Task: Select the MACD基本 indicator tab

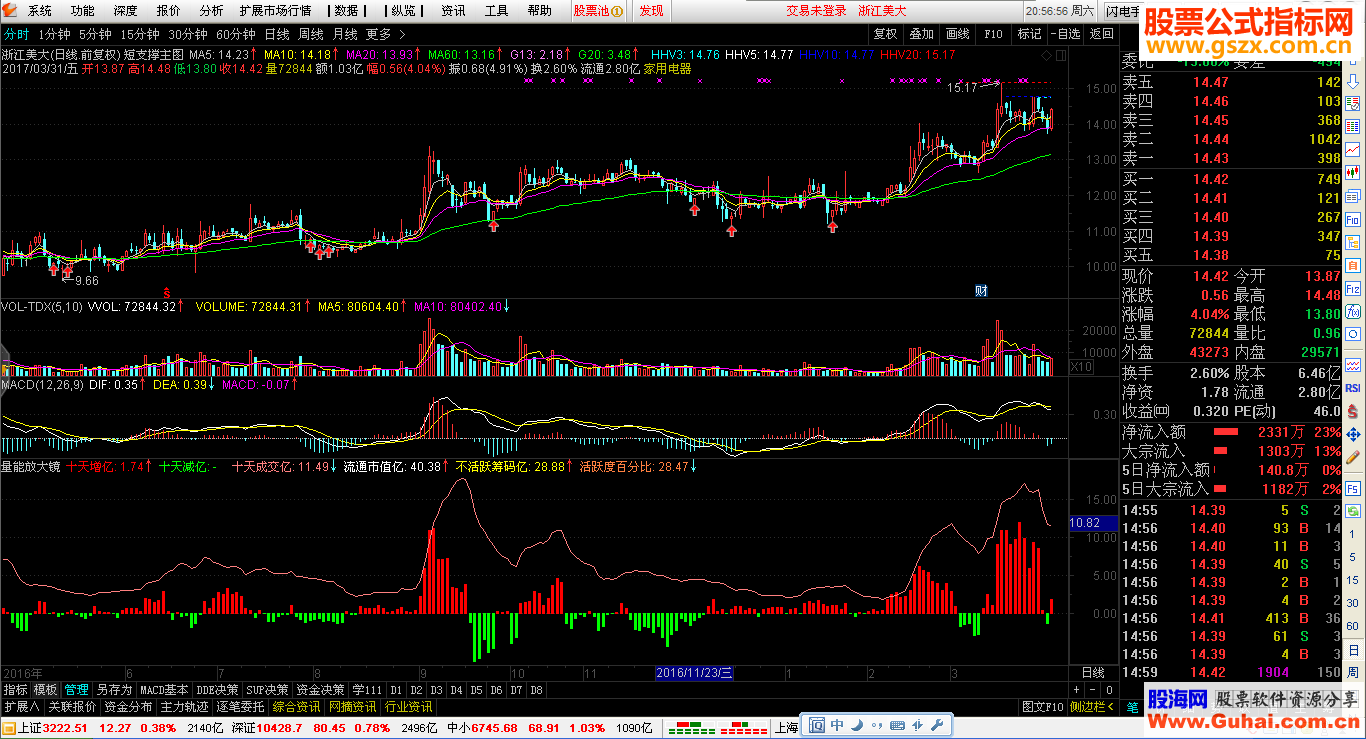Action: (164, 690)
